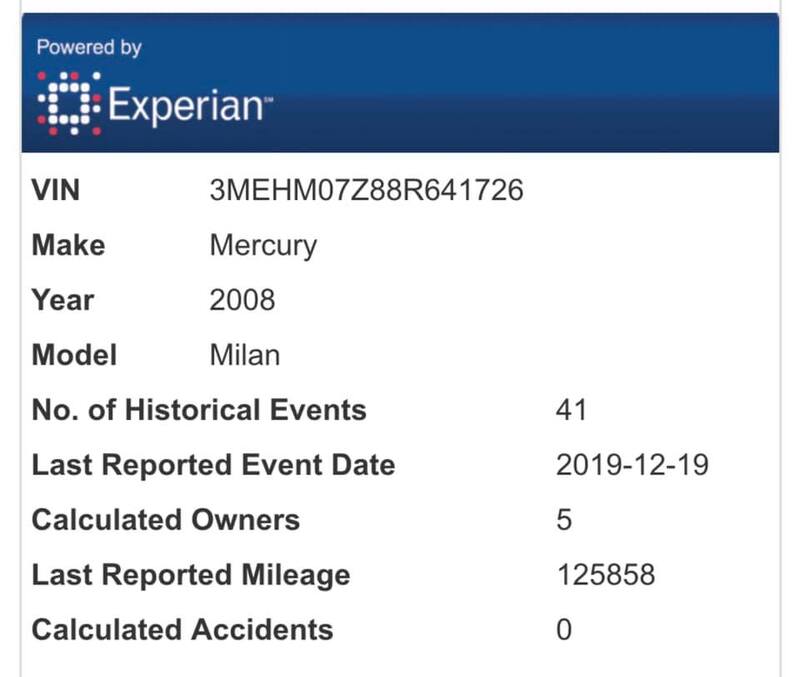Image resolution: width=800 pixels, height=677 pixels.
Task: Select the Powered by label
Action: point(89,47)
